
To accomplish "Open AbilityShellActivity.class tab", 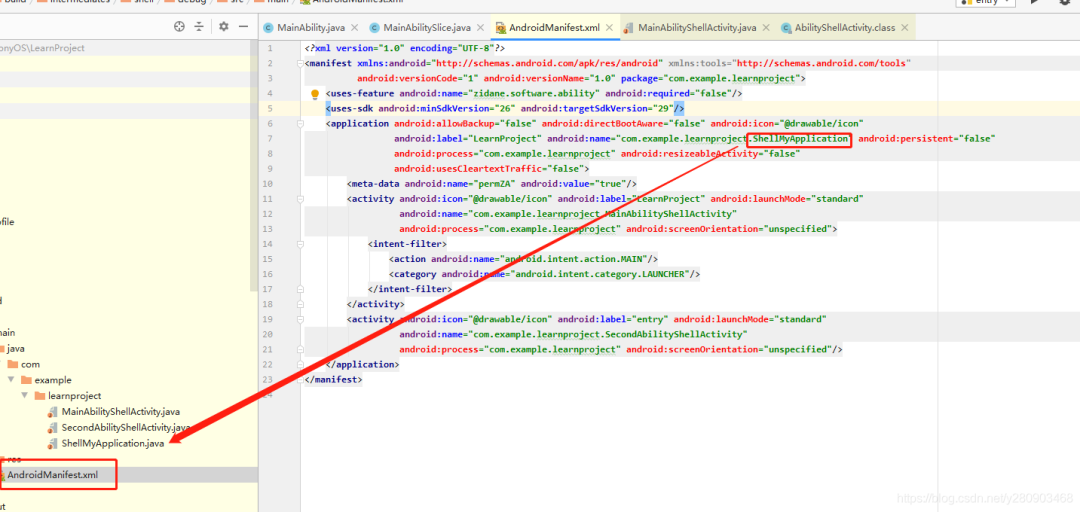I will pos(844,28).
